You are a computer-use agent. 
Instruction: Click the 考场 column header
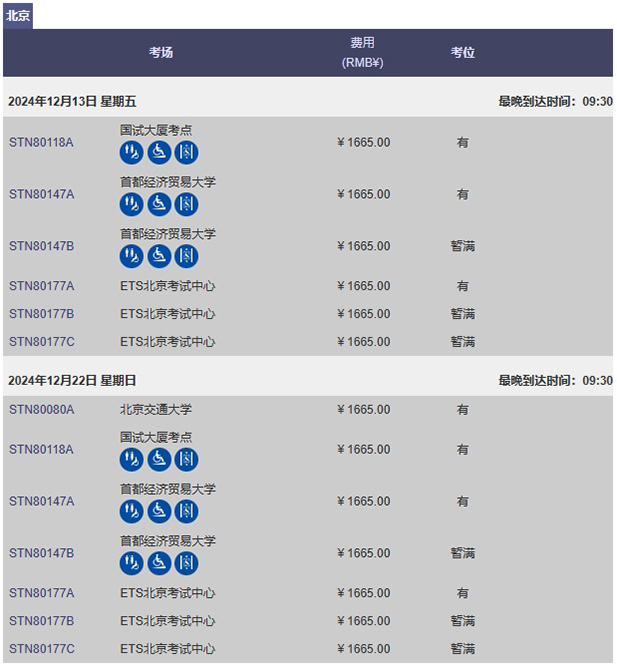pyautogui.click(x=161, y=53)
